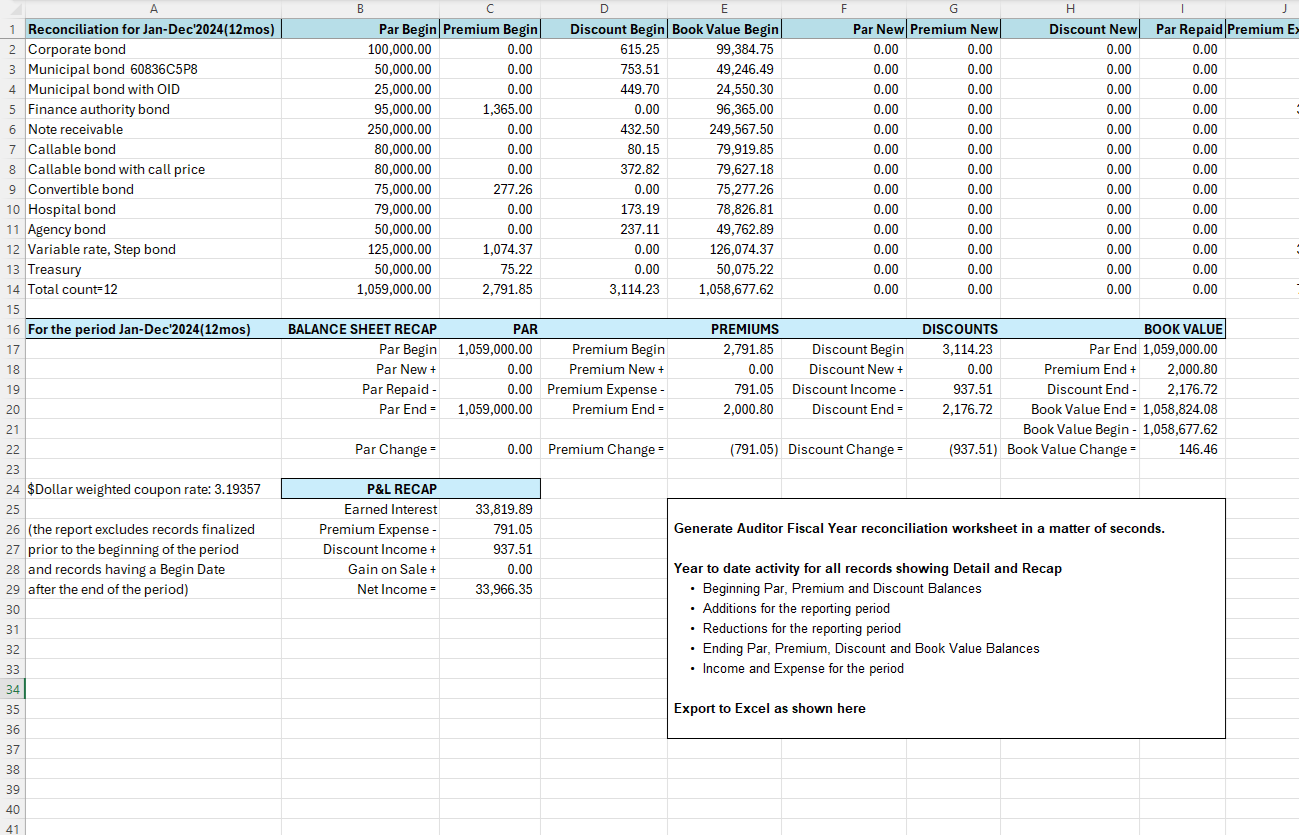Select total discount begin 3,114.23 in row 14
1299x835 pixels.
[x=605, y=289]
